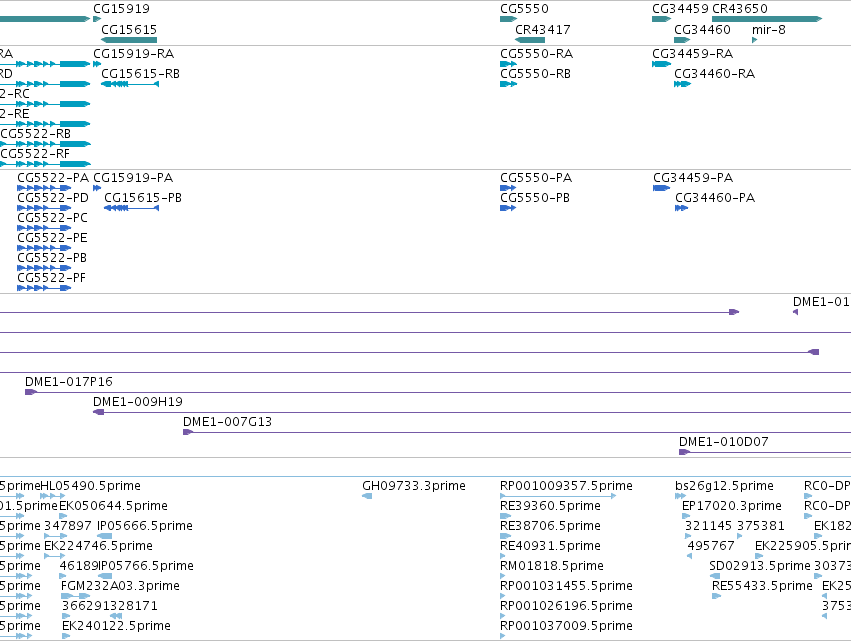Image resolution: width=851 pixels, height=641 pixels.
Task: Select EST RP001037009.5prime
Action: [x=567, y=626]
